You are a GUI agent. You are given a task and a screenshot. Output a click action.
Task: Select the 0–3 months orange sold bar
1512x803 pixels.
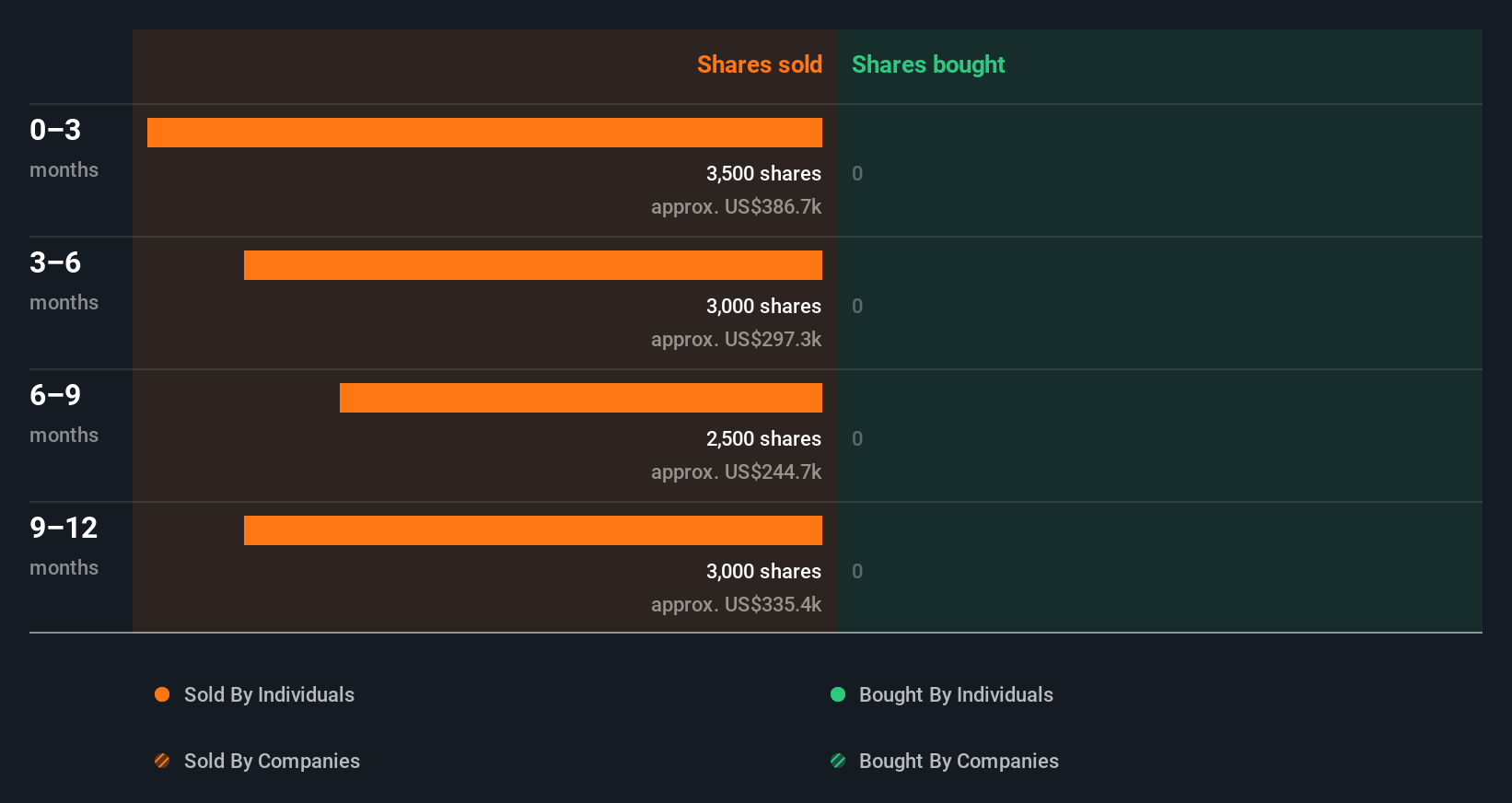click(484, 133)
